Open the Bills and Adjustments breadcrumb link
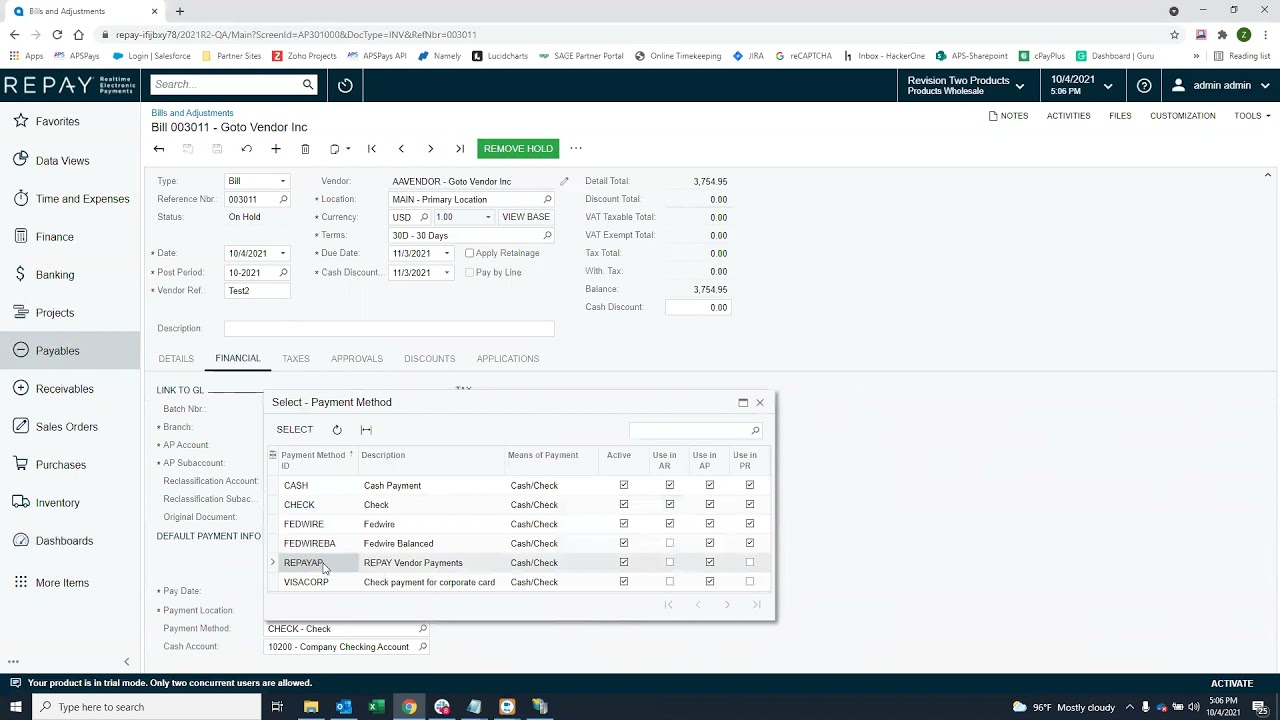Viewport: 1280px width, 720px height. [193, 113]
